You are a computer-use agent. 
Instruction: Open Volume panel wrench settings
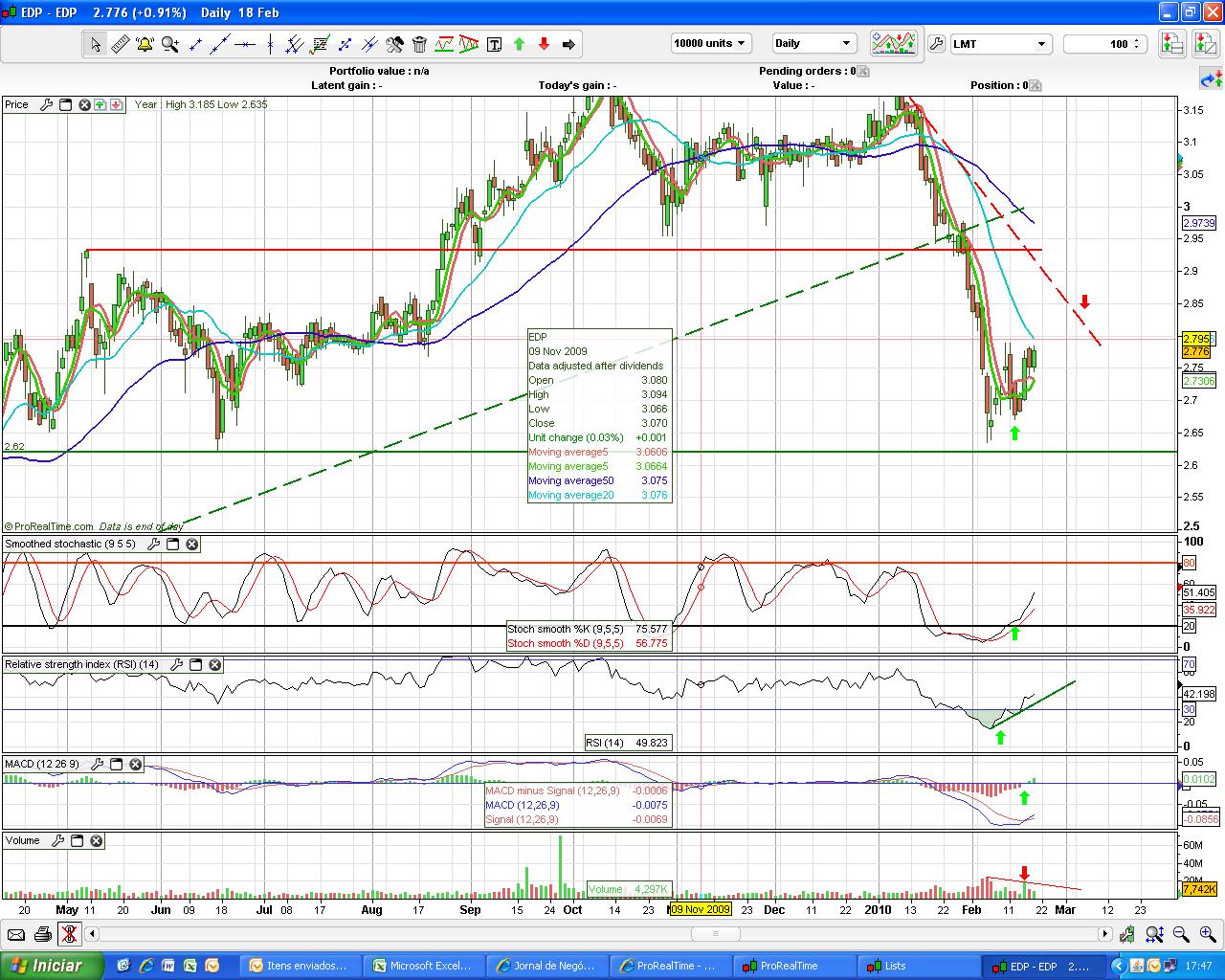click(x=58, y=841)
